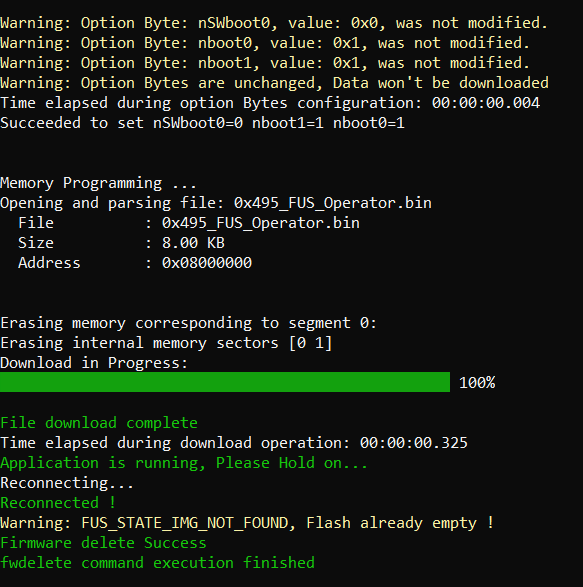Click 'fwdelete command execution finished' text
This screenshot has width=583, height=587.
(157, 563)
